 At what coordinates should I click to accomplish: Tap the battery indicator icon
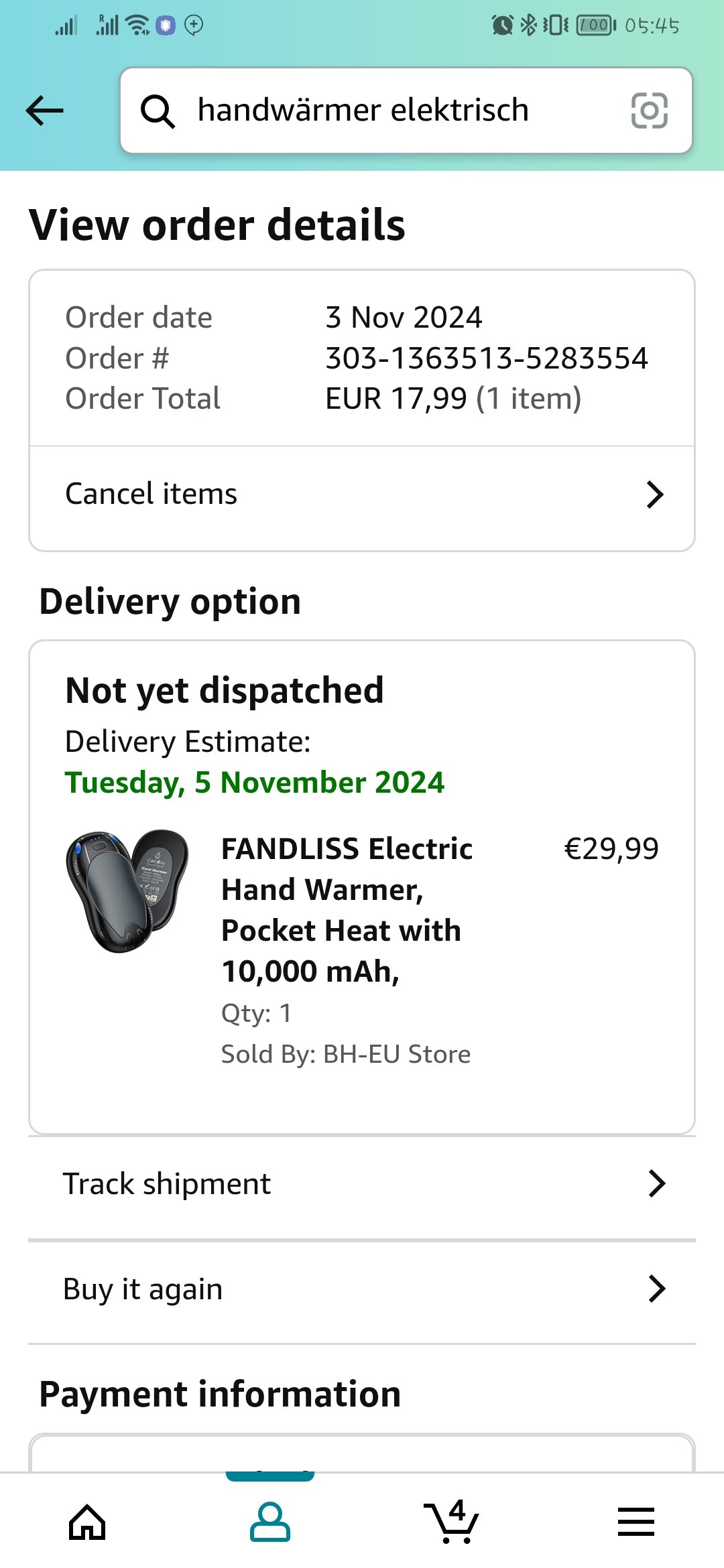point(595,25)
